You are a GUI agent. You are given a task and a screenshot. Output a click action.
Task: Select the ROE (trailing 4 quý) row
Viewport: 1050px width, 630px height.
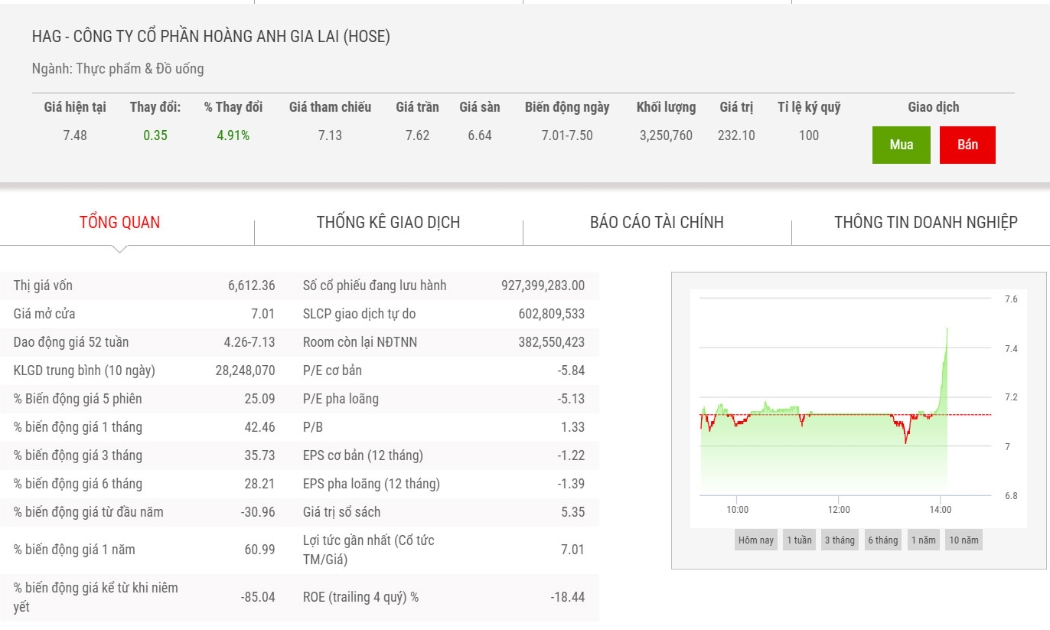click(444, 597)
